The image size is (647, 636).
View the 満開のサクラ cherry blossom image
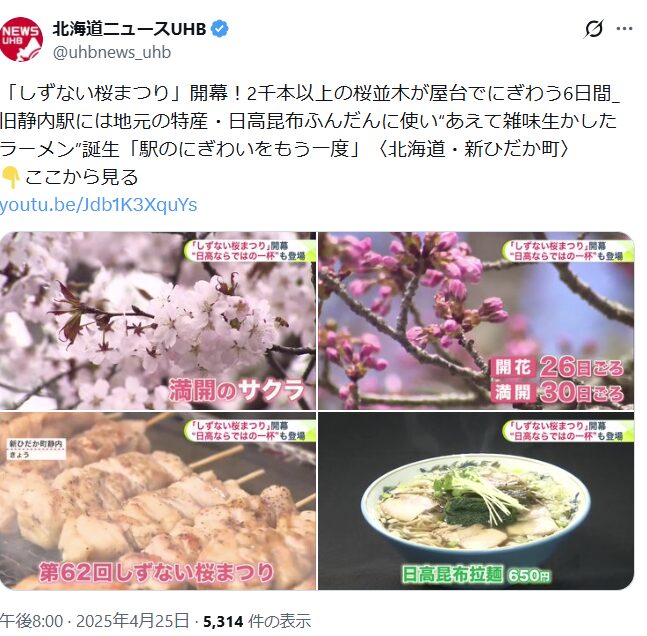point(158,321)
